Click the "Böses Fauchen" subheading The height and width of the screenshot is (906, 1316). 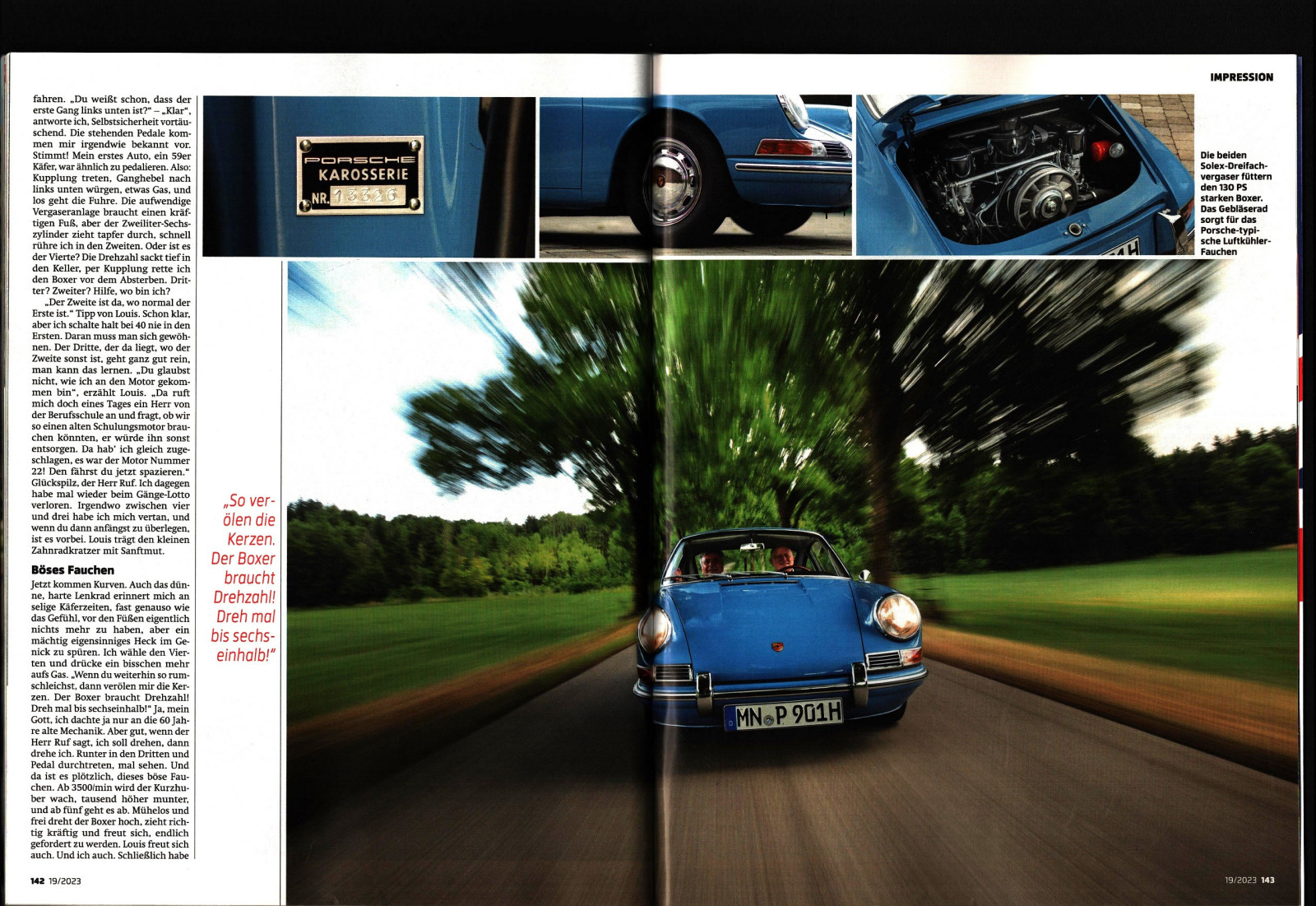click(72, 569)
